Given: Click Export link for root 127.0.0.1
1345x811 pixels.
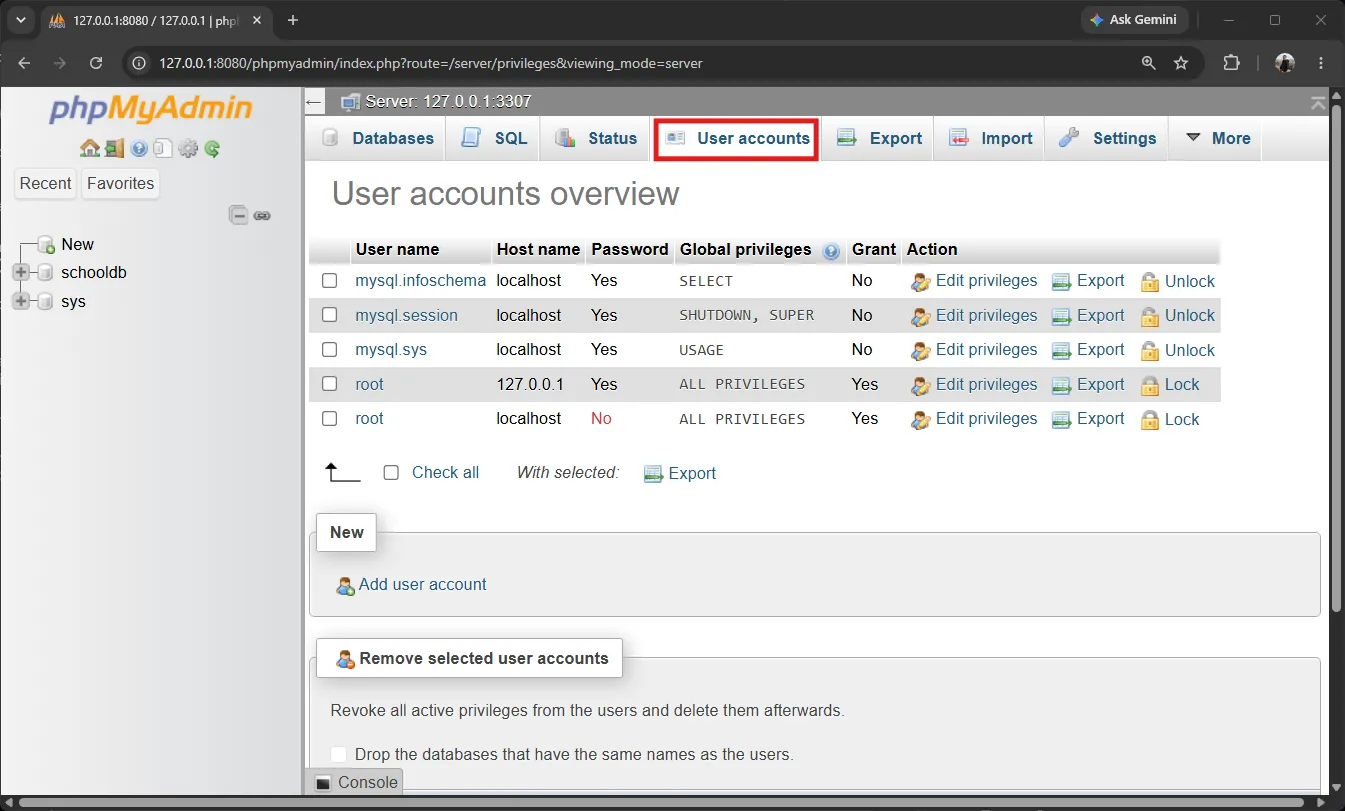Looking at the screenshot, I should pyautogui.click(x=1100, y=385).
